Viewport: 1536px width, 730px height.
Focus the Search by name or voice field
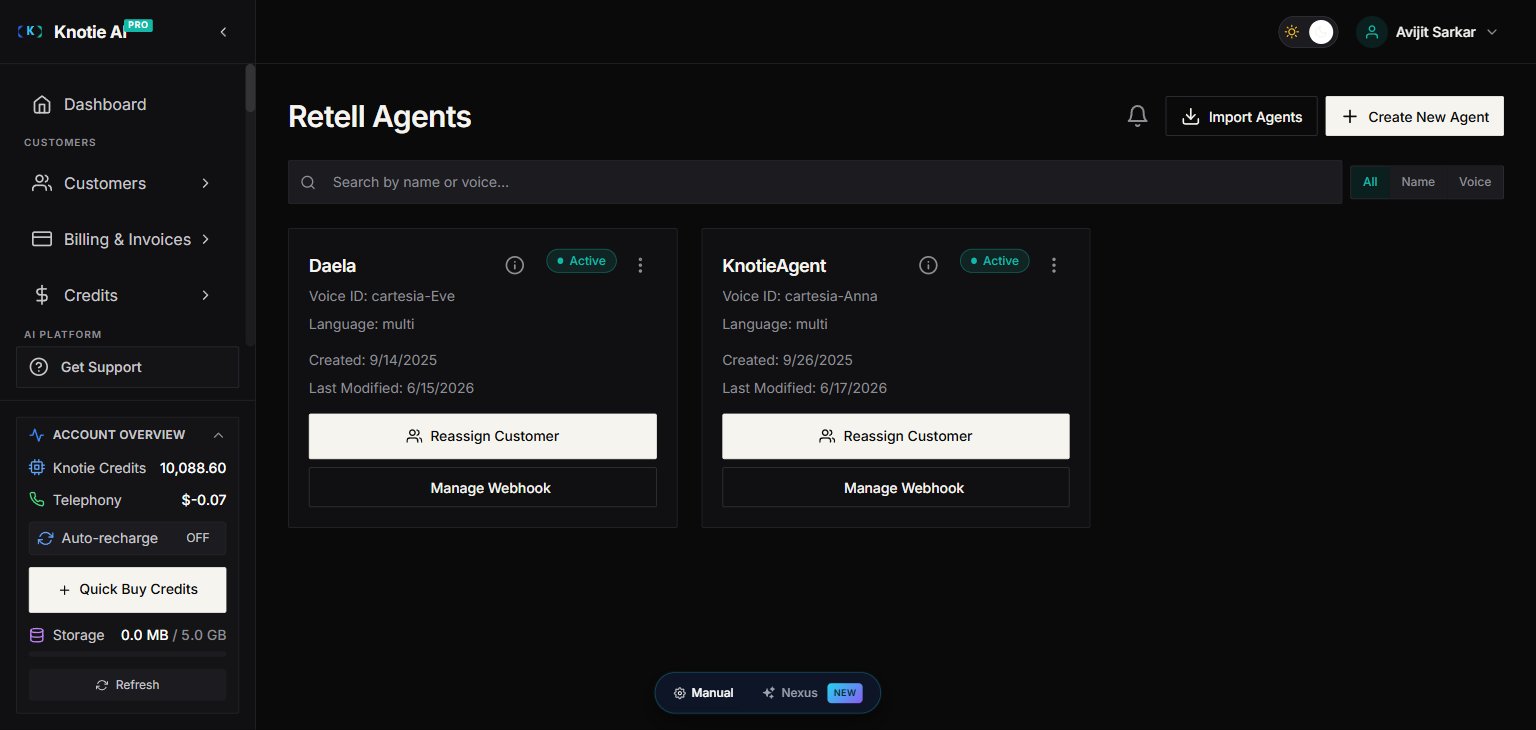(x=815, y=182)
